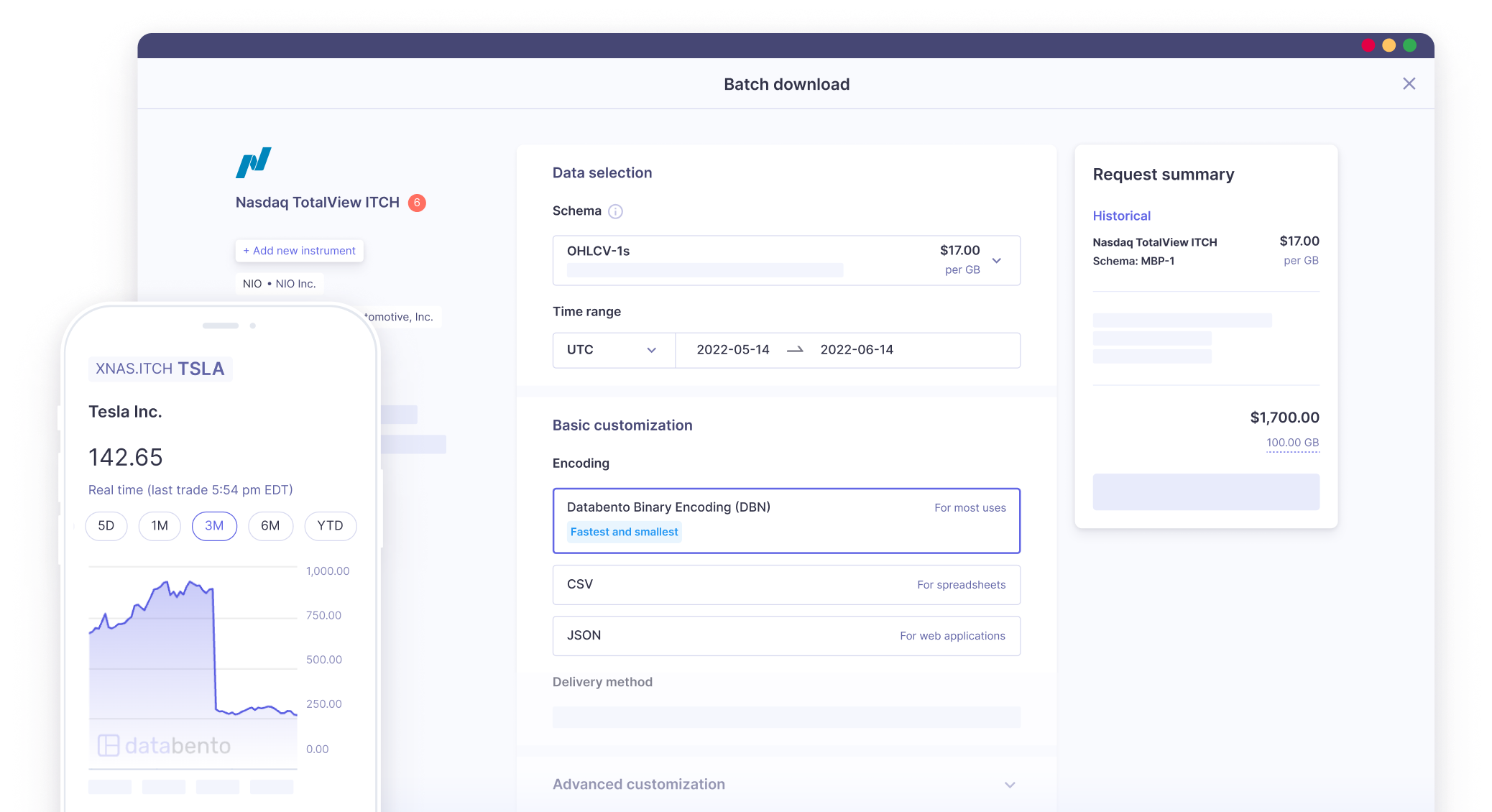This screenshot has height=812, width=1492.
Task: Switch chart to 5D range
Action: point(106,526)
